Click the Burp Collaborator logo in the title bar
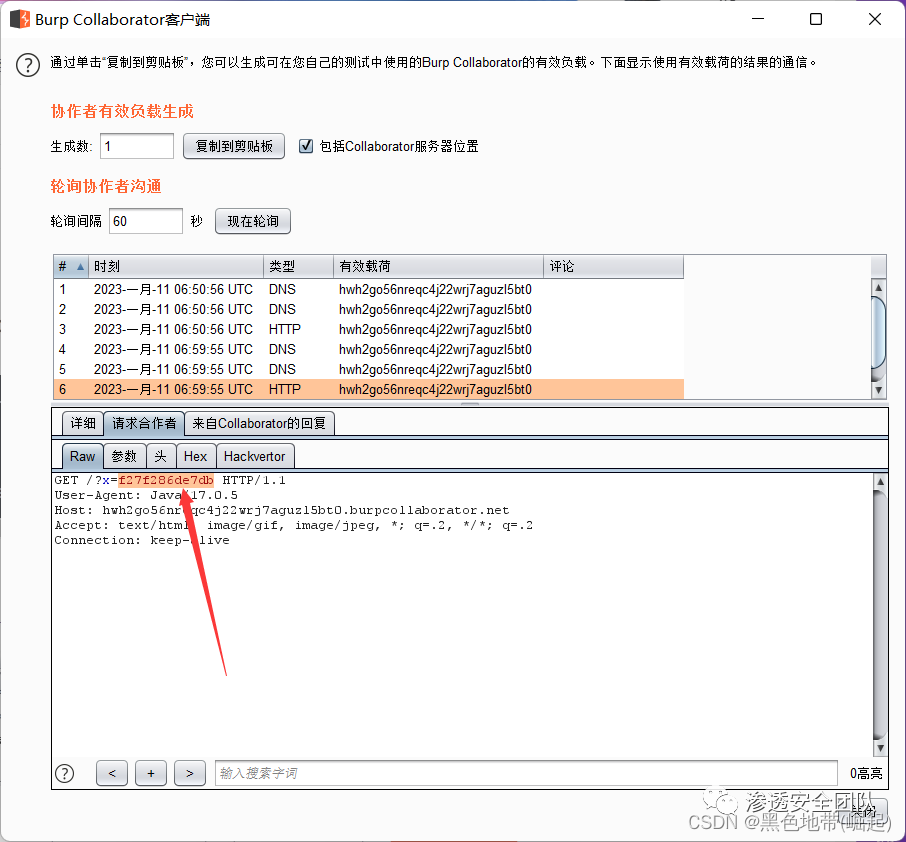906x842 pixels. click(20, 19)
